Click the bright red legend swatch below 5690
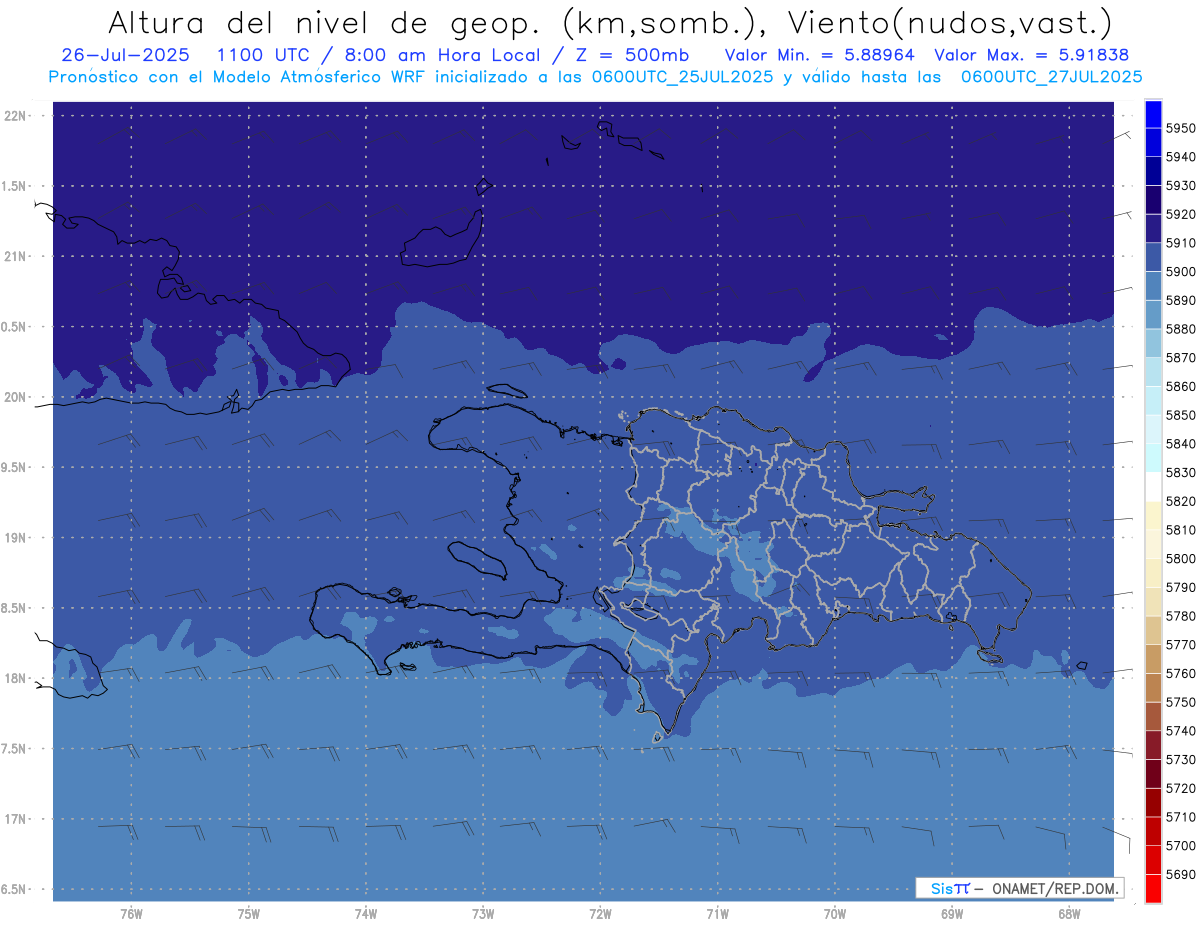Image resolution: width=1200 pixels, height=927 pixels. click(1153, 888)
